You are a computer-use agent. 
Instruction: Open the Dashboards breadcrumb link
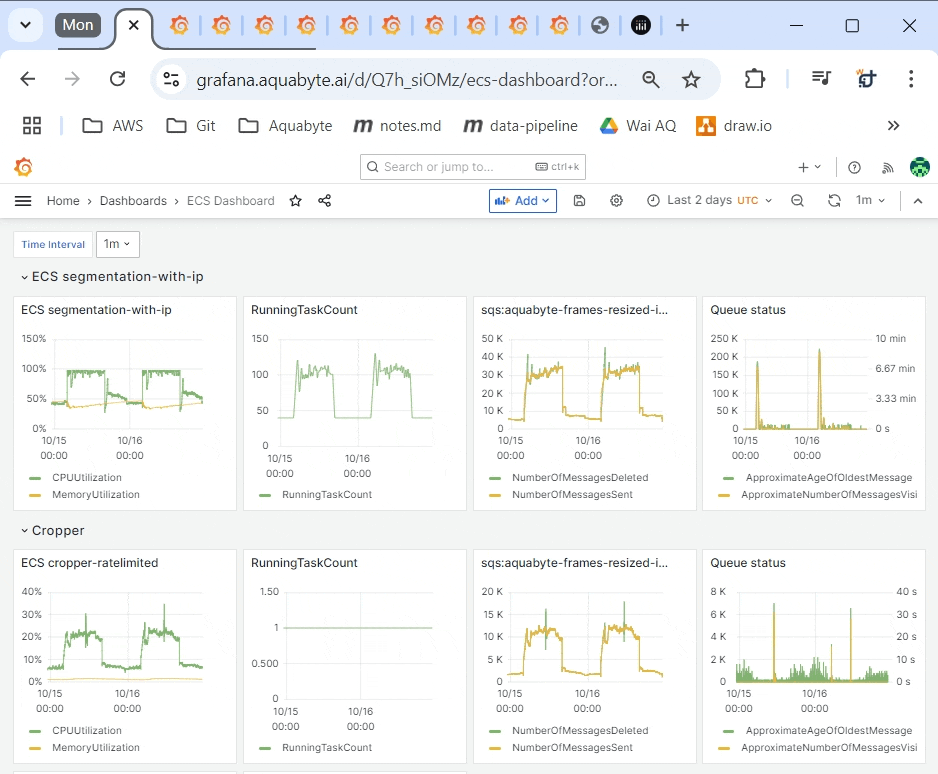point(133,201)
